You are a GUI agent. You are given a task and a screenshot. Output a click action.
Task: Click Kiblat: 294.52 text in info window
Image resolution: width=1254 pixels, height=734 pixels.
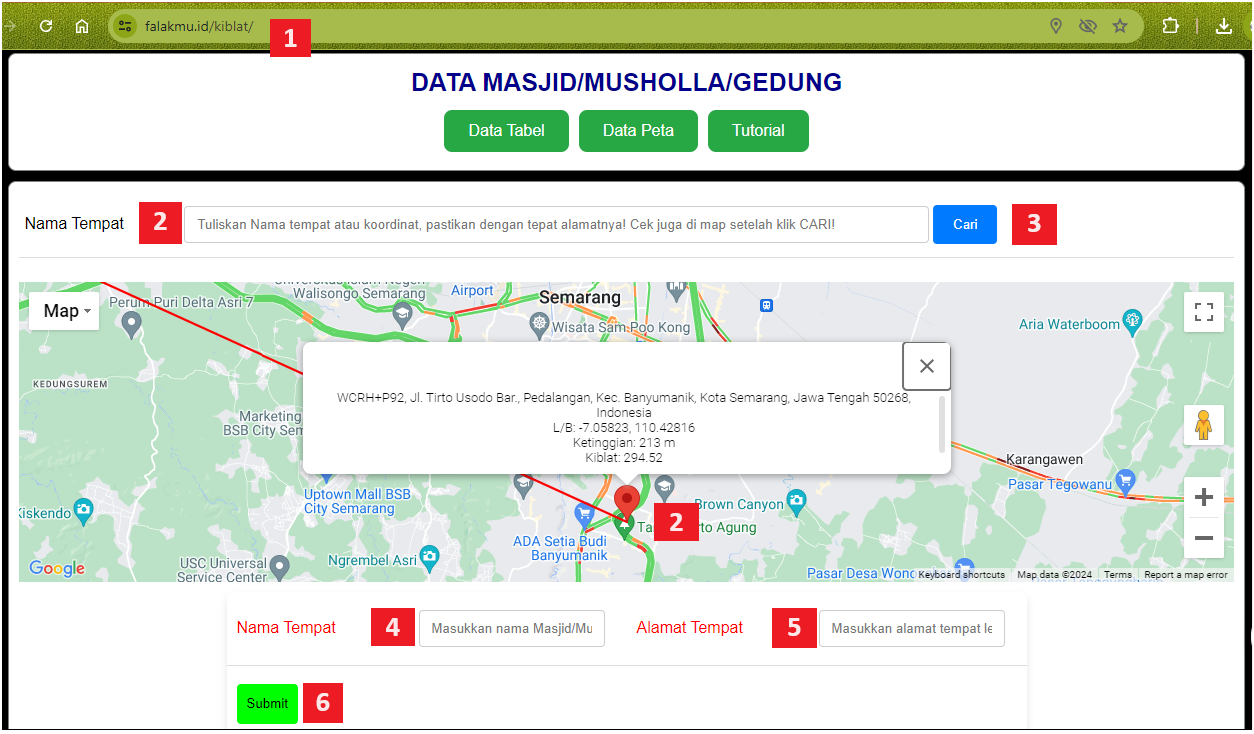pyautogui.click(x=624, y=458)
